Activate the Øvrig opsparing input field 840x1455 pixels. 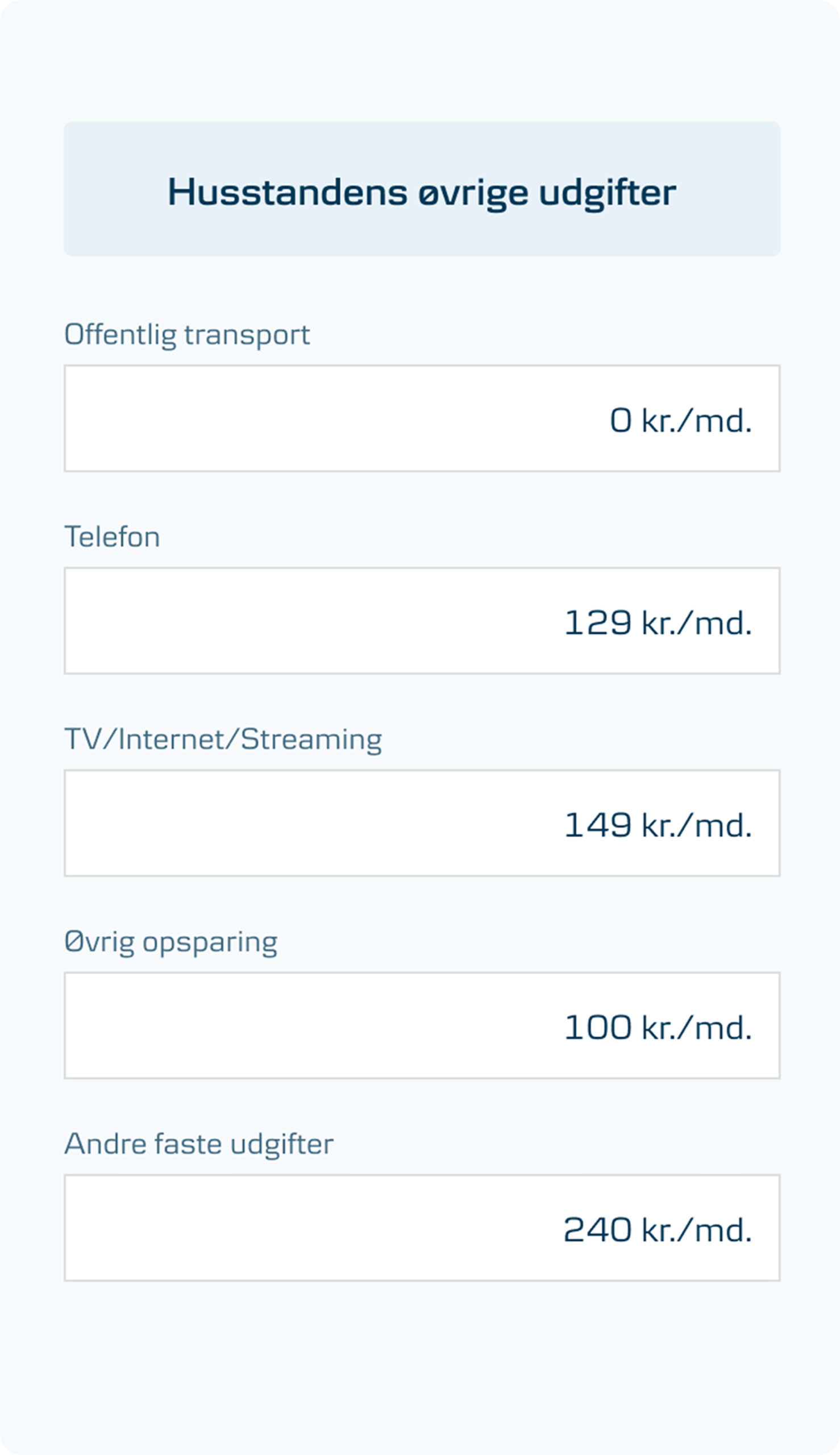[422, 1026]
